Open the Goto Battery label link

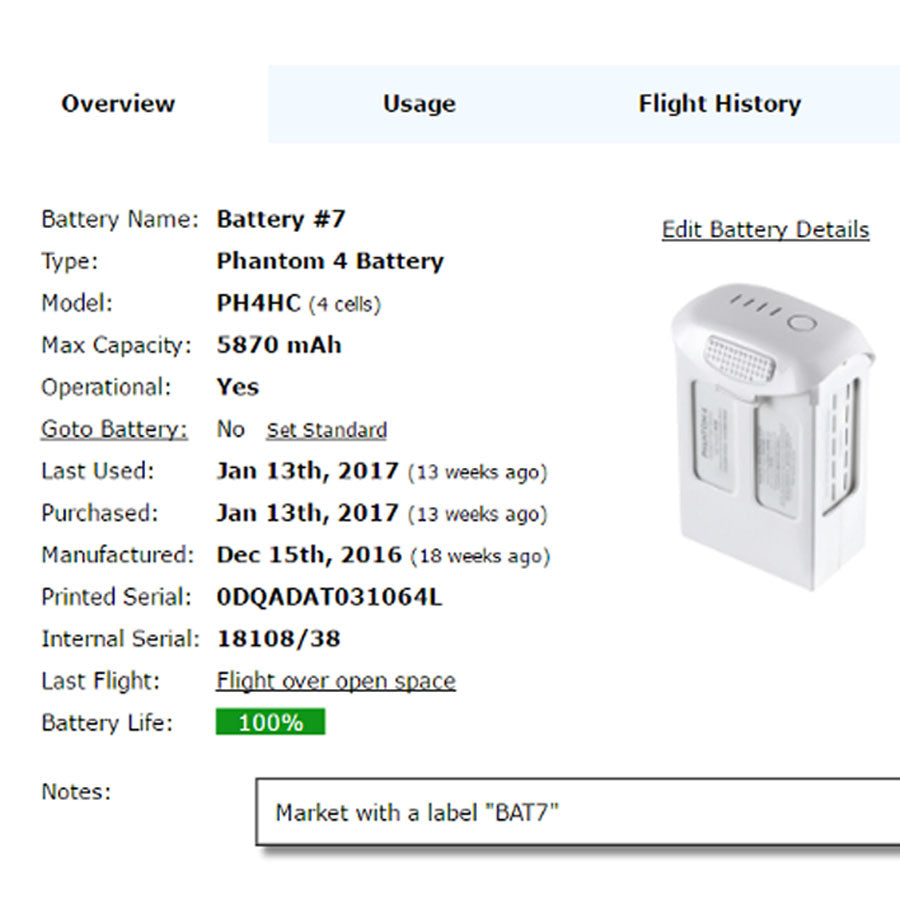click(114, 429)
